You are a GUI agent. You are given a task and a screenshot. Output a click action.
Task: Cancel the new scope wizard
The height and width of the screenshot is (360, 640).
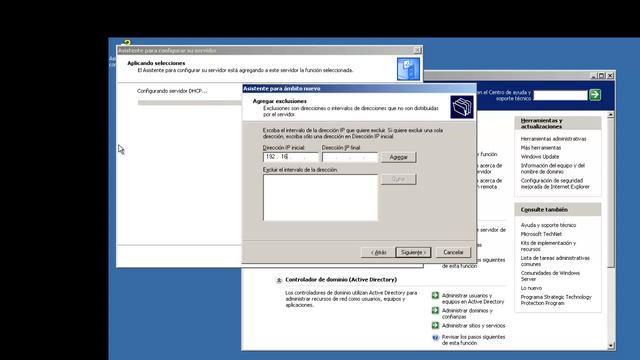[x=453, y=252]
